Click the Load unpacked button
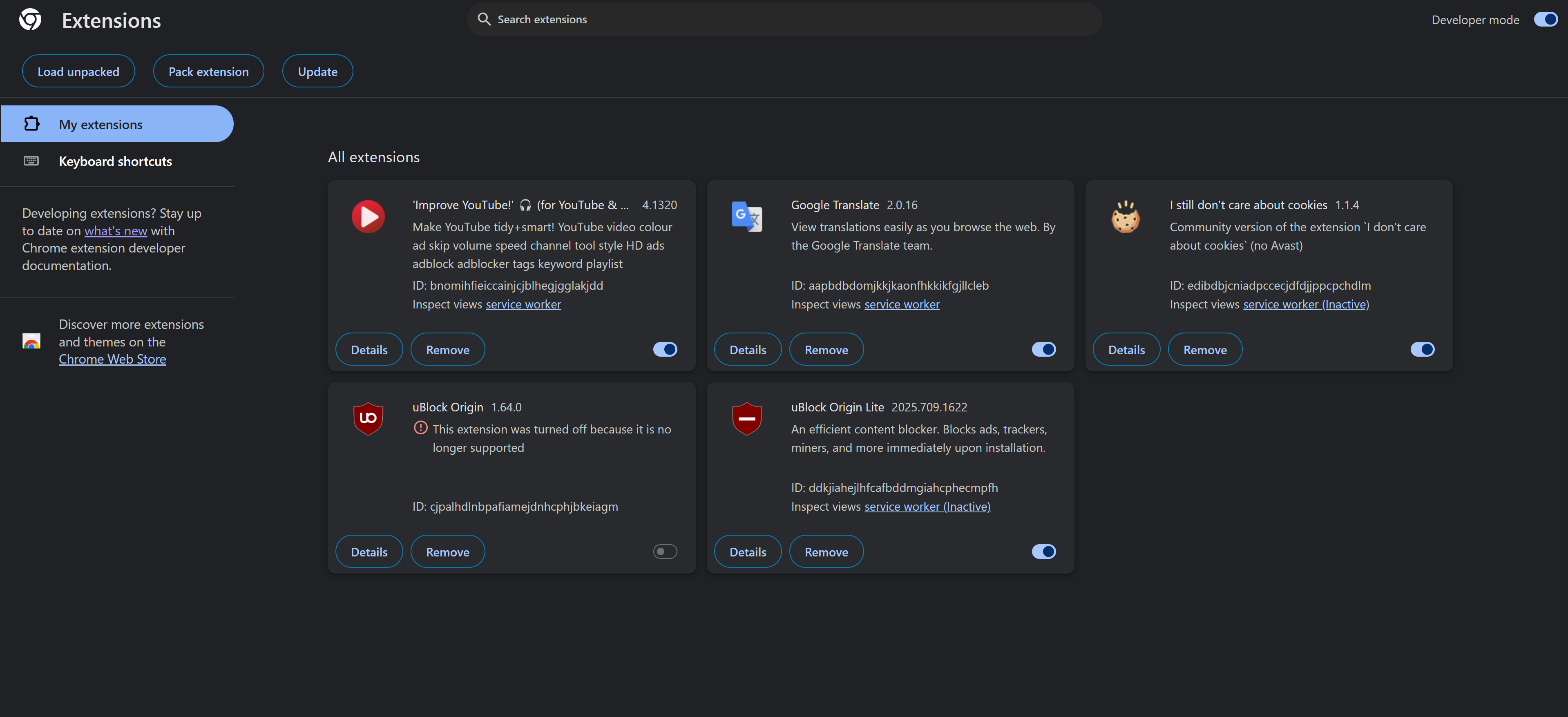1568x717 pixels. pyautogui.click(x=78, y=72)
